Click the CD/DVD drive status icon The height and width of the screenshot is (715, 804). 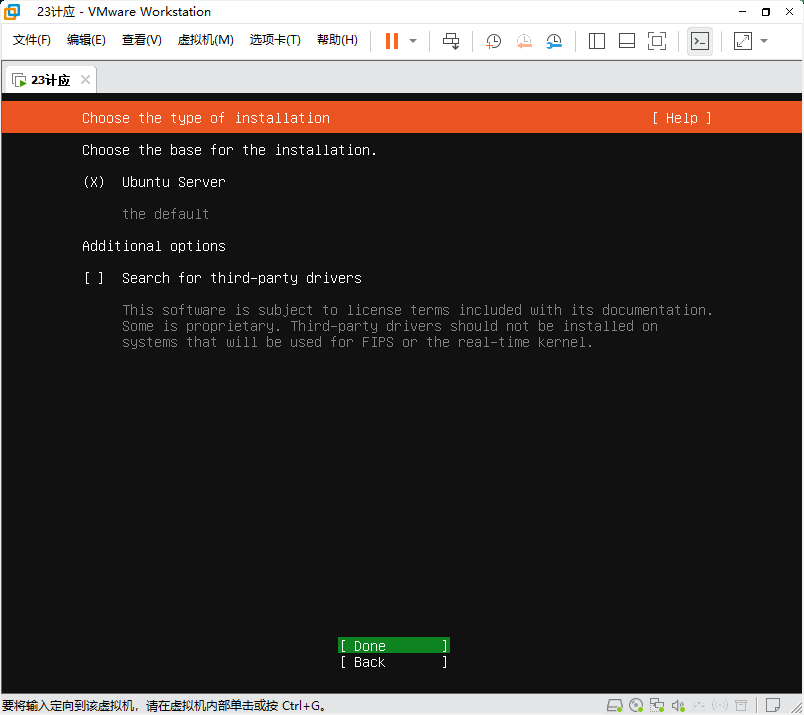click(636, 706)
